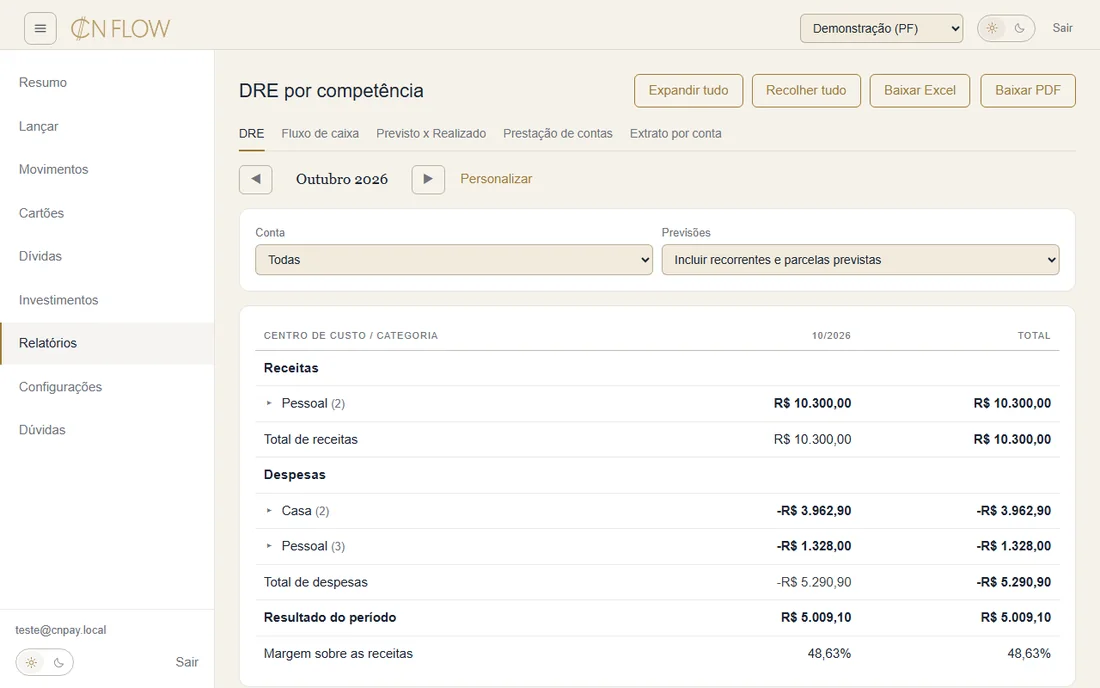
Task: Click -R$ 1.328,00 in the TOTAL column
Action: point(1014,546)
